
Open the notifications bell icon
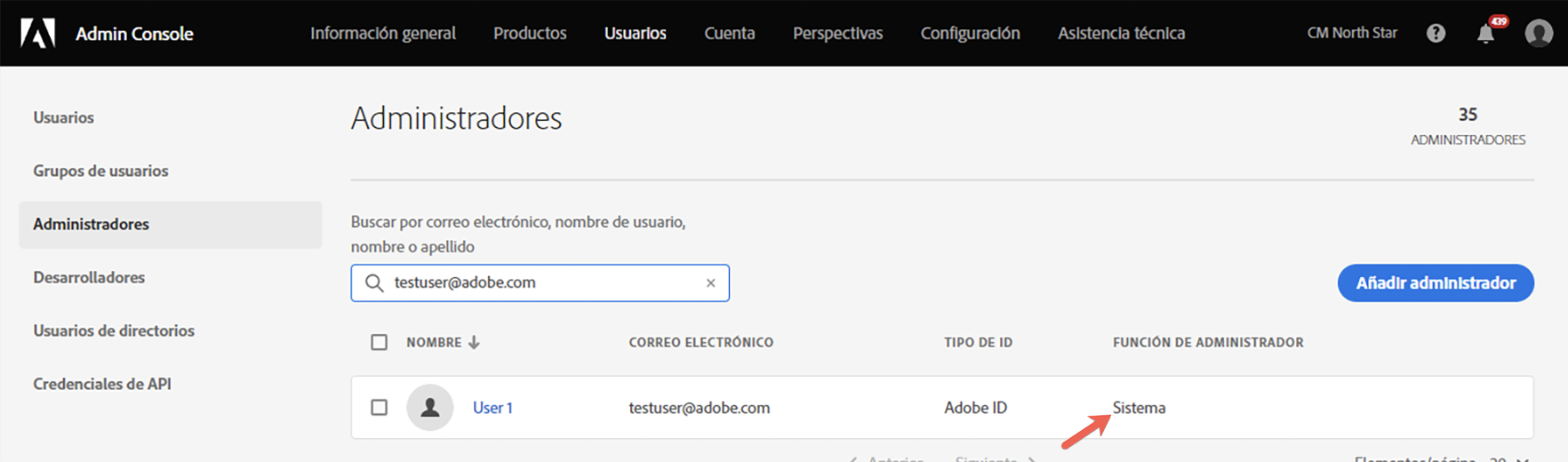pyautogui.click(x=1485, y=34)
